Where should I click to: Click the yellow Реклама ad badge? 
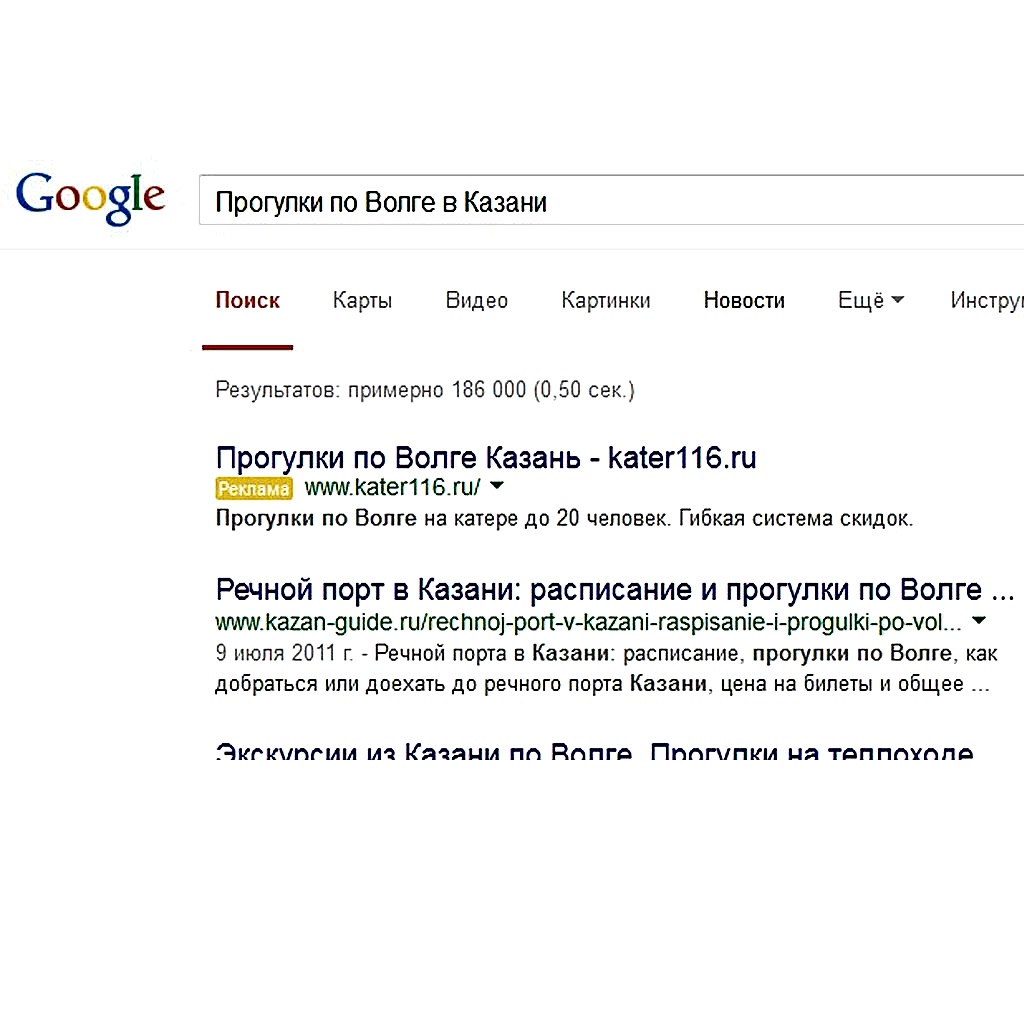point(254,488)
